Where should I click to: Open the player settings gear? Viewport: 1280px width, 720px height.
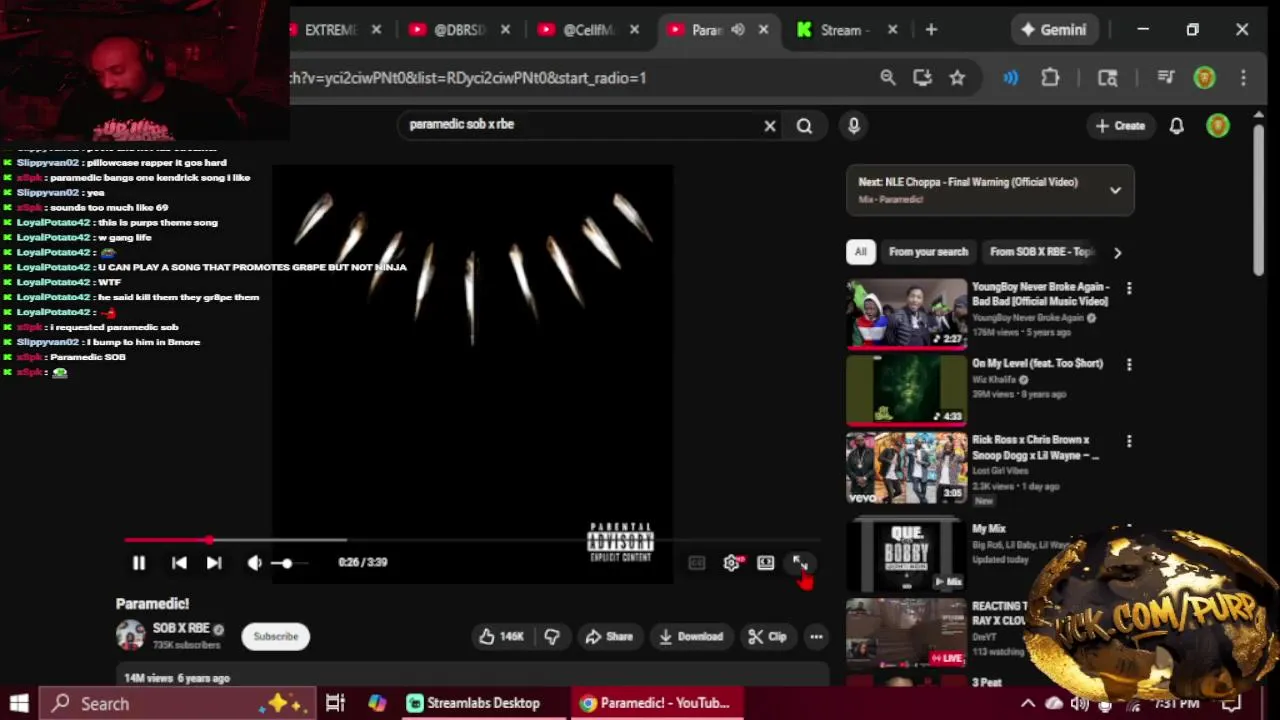pyautogui.click(x=732, y=563)
